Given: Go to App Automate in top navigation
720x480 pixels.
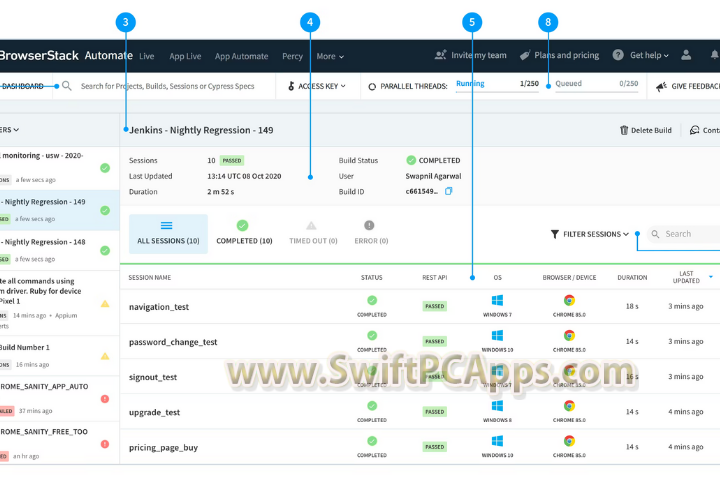Looking at the screenshot, I should [241, 56].
